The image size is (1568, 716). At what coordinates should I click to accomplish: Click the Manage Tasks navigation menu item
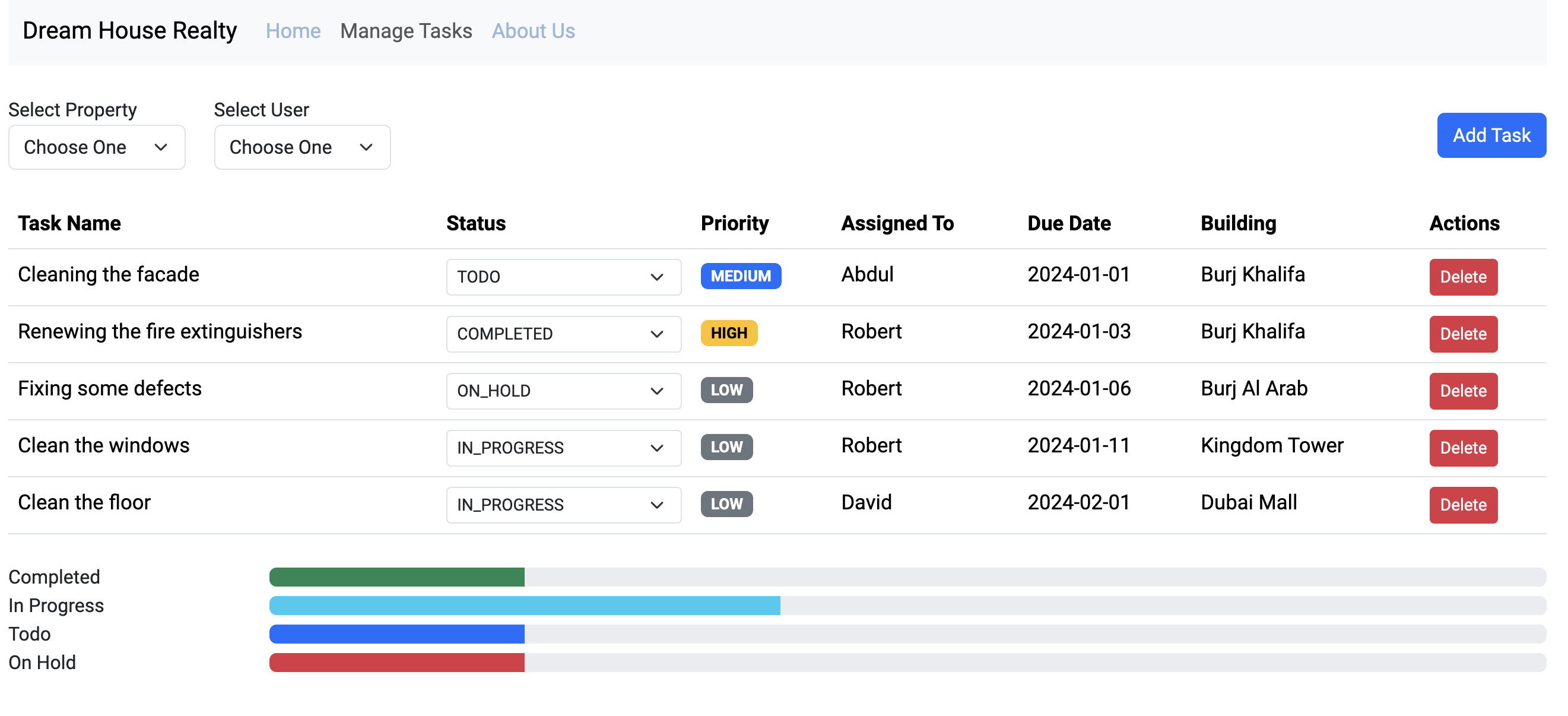[x=406, y=30]
